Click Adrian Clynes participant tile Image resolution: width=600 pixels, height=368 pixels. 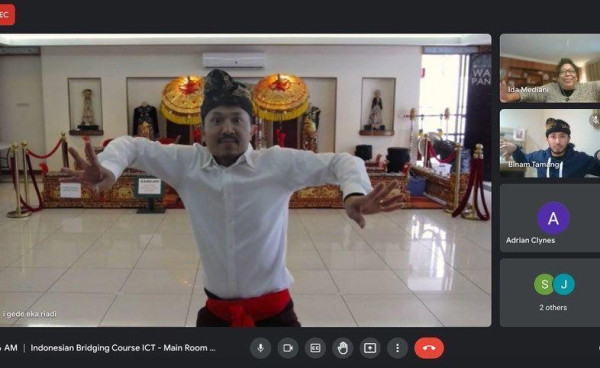550,218
